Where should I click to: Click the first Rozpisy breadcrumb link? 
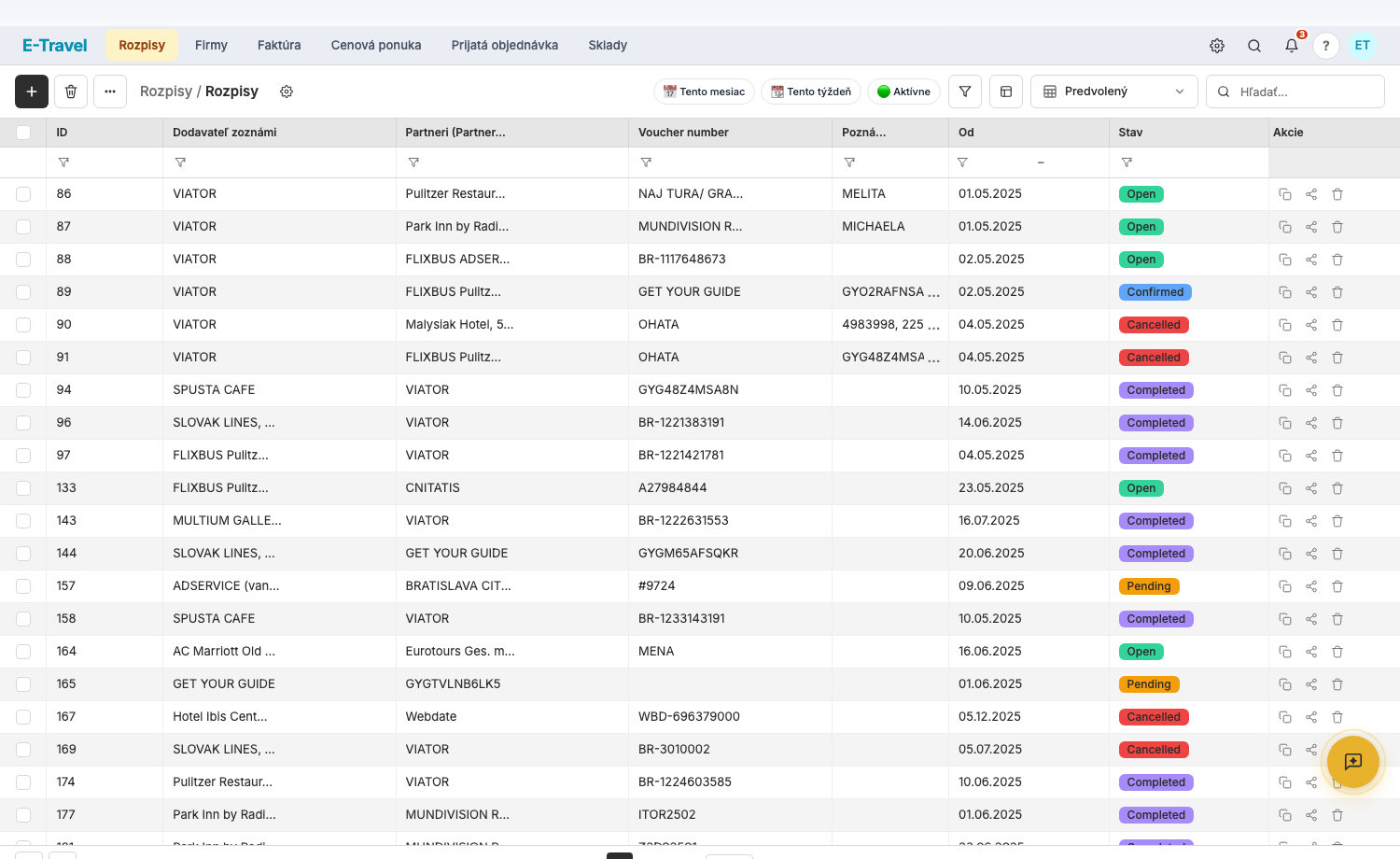point(166,92)
